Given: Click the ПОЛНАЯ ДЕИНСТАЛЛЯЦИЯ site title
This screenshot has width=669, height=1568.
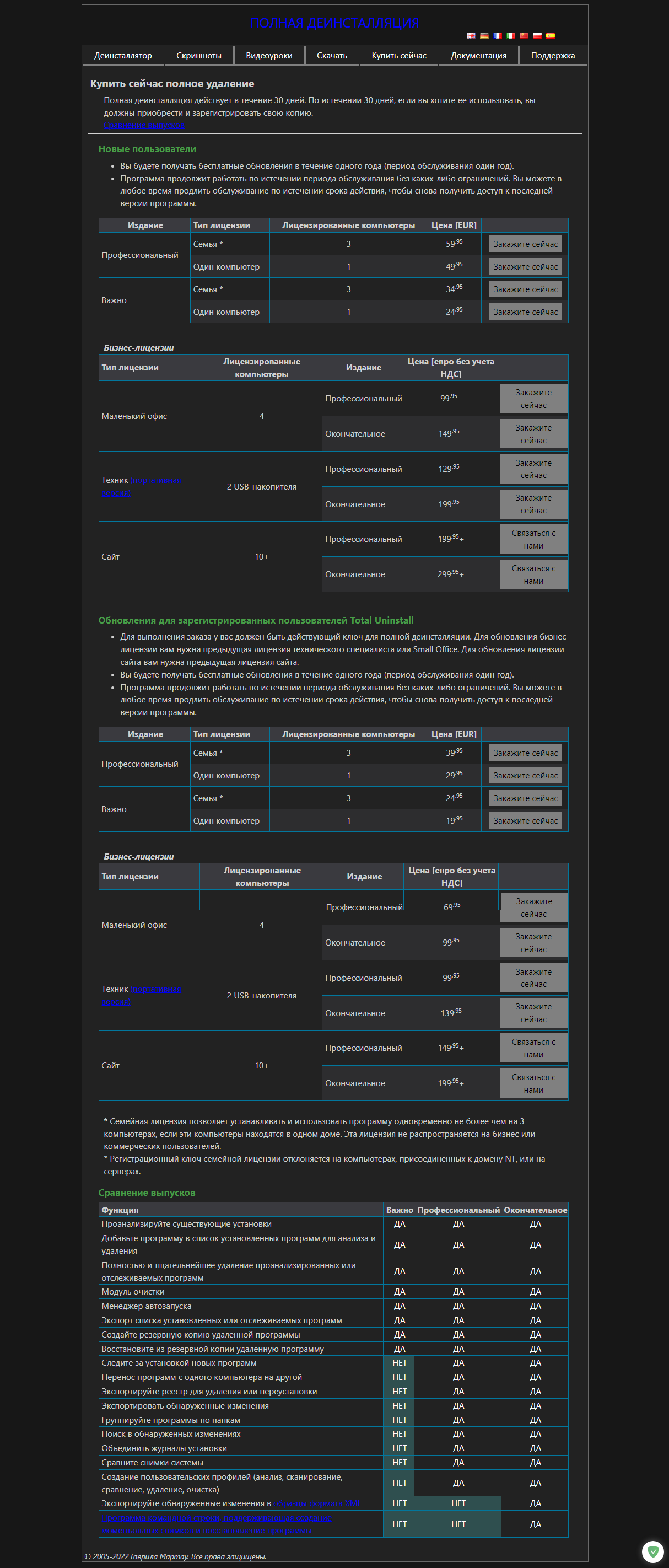Looking at the screenshot, I should pos(334,23).
